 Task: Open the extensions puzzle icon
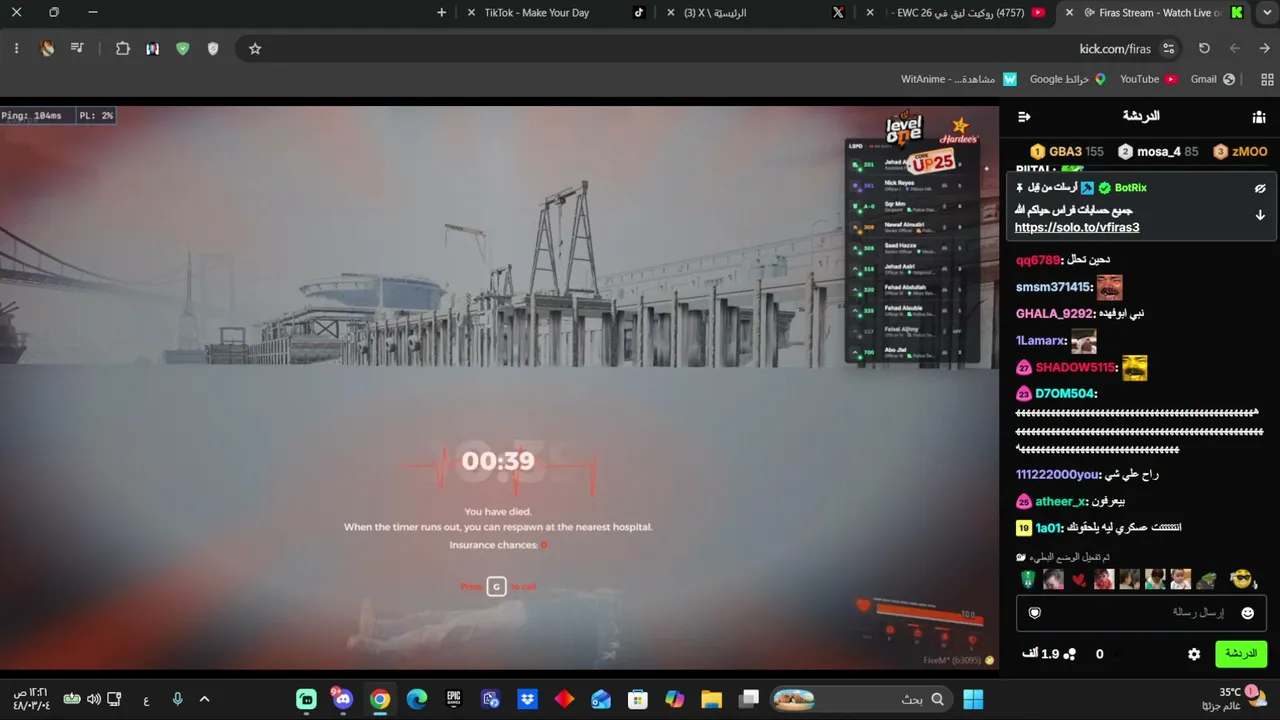(123, 48)
